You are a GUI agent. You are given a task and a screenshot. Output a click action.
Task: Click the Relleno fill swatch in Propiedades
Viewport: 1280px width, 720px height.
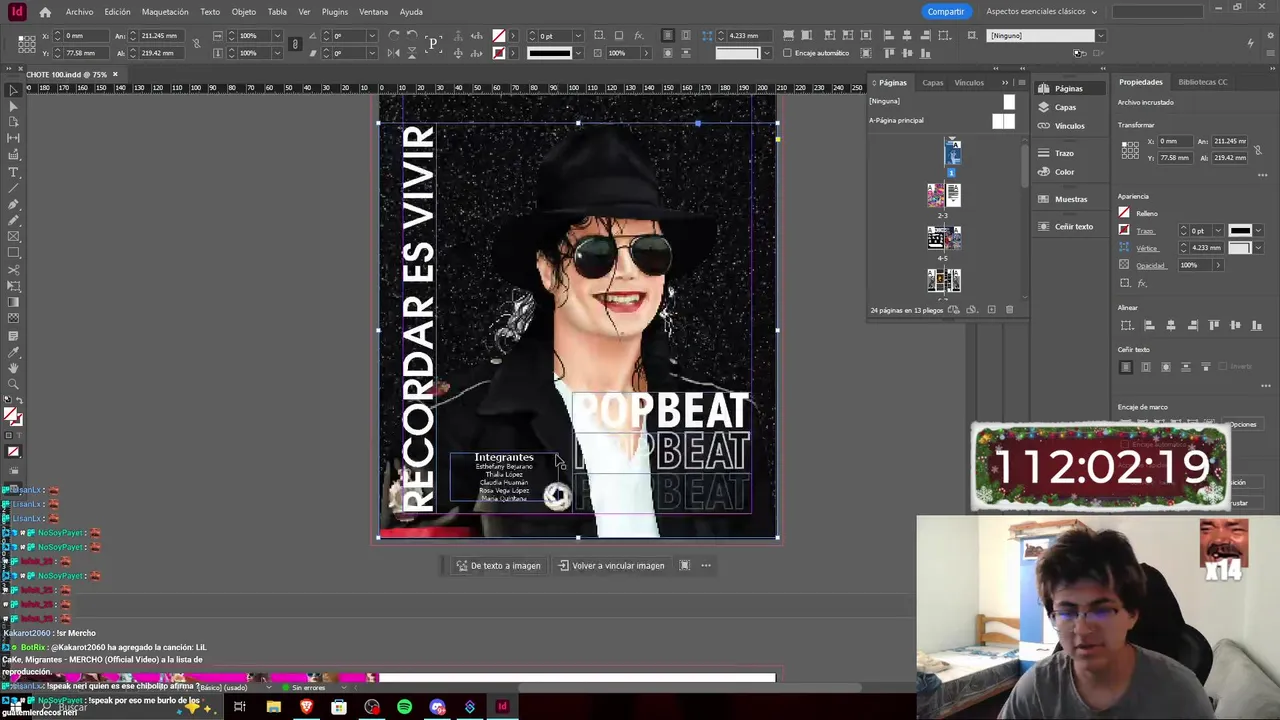coord(1124,213)
